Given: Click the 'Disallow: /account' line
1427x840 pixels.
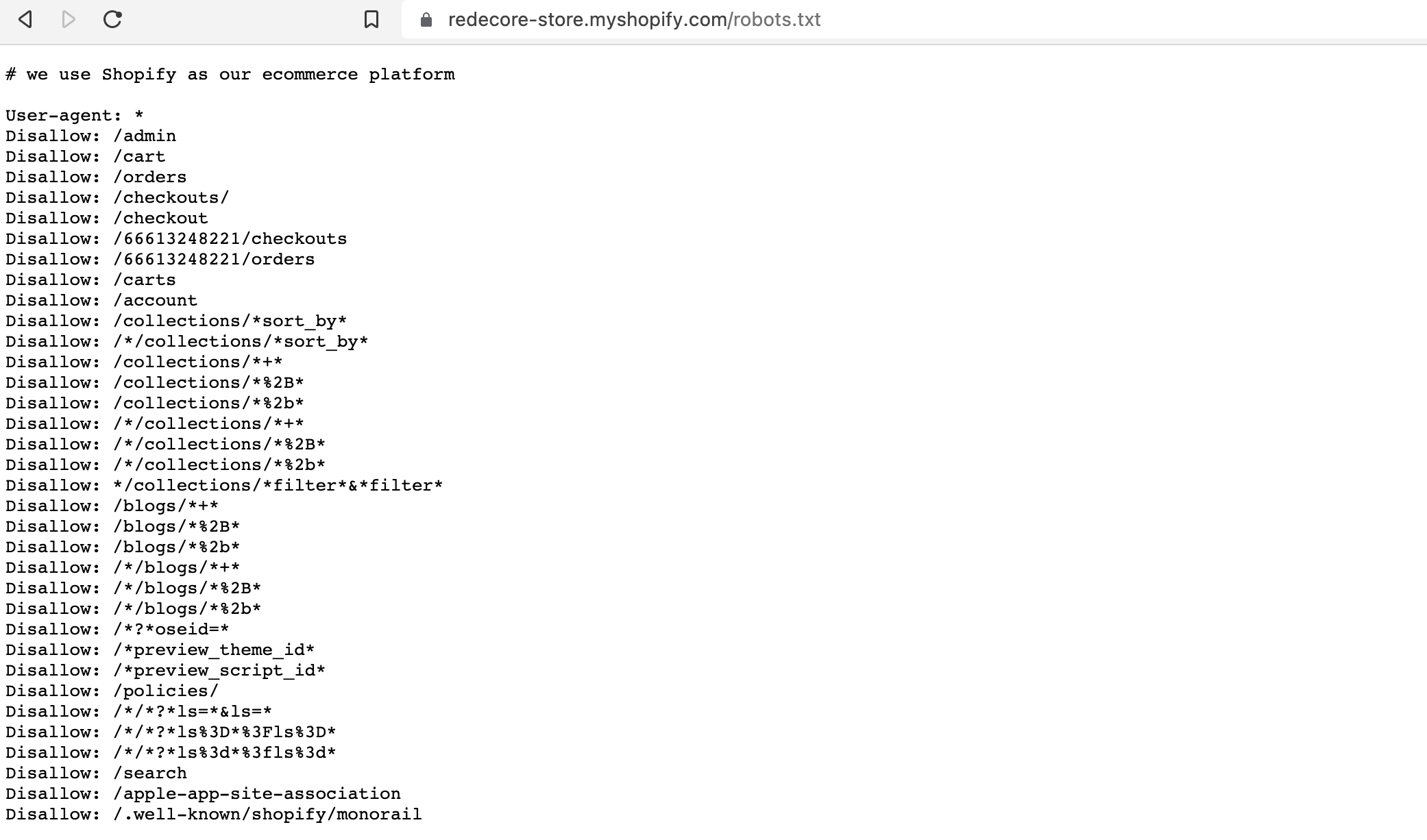Looking at the screenshot, I should [x=101, y=300].
